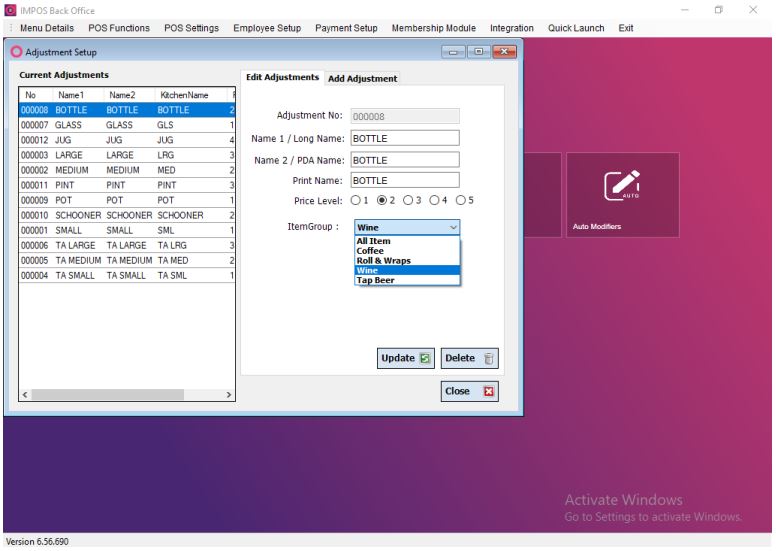Click the Delete button with trash icon
776x551 pixels.
469,358
